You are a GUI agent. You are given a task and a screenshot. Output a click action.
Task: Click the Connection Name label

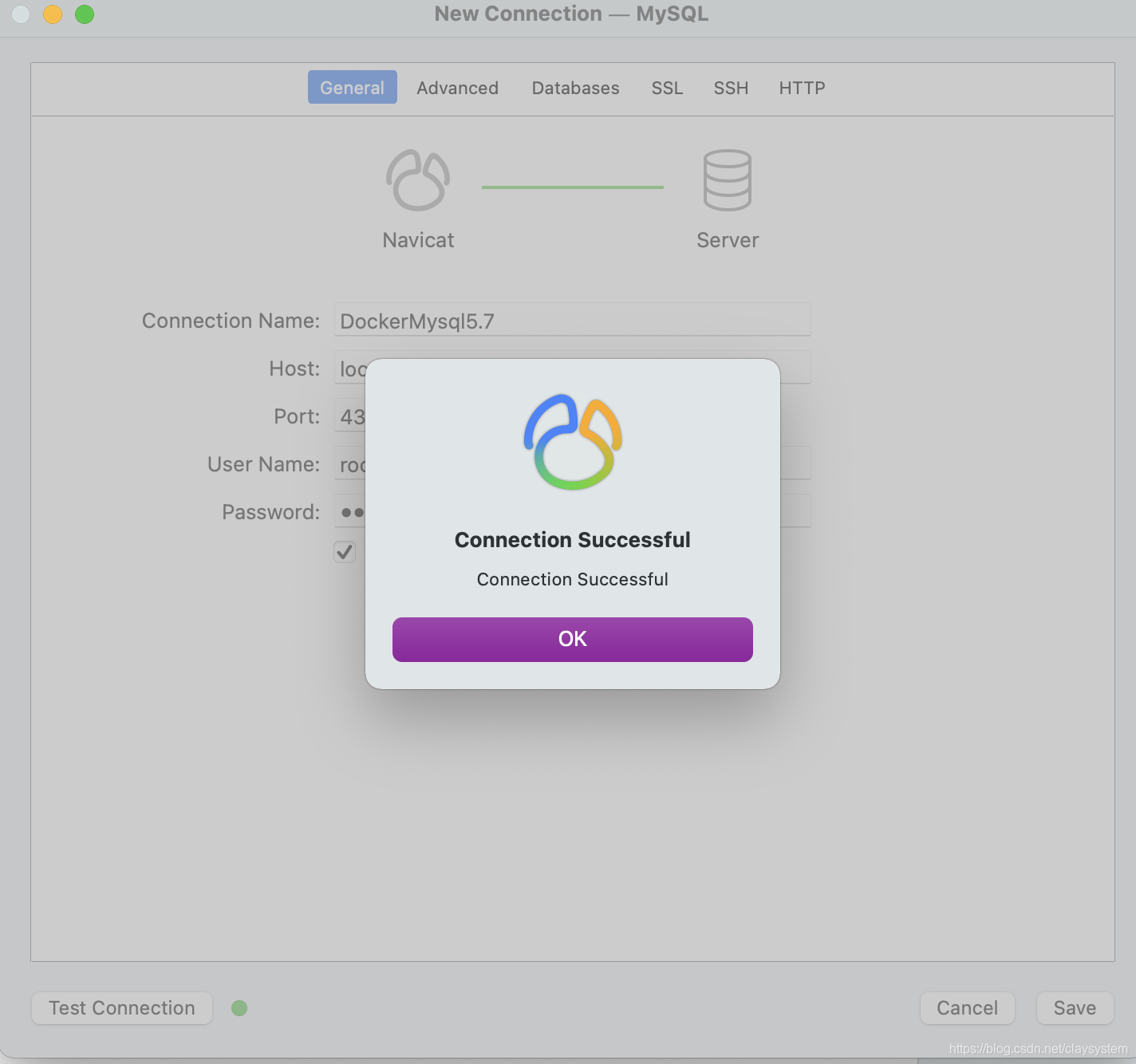tap(231, 321)
